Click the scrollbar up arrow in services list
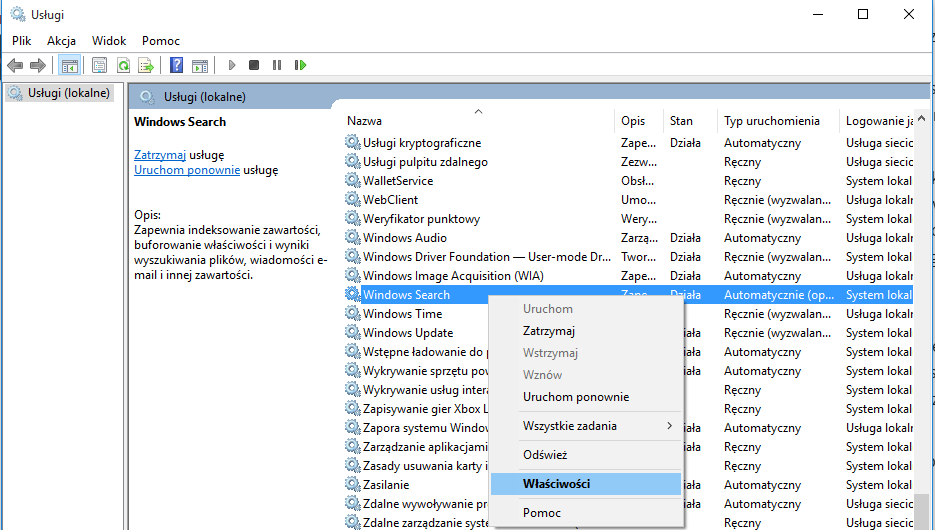Image resolution: width=935 pixels, height=530 pixels. click(x=921, y=119)
